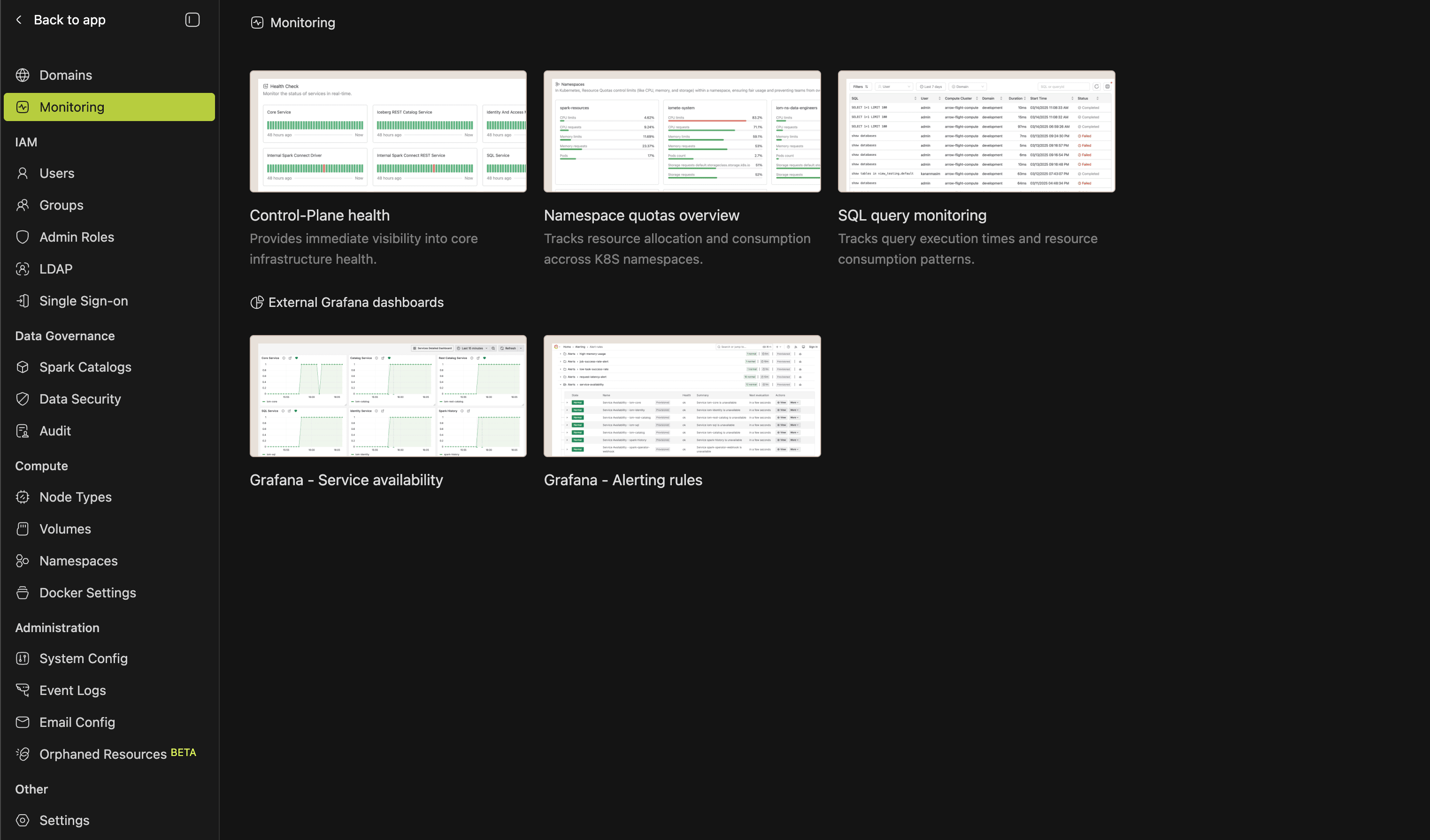The width and height of the screenshot is (1430, 840).
Task: Select the Domains globe icon
Action: 23,74
